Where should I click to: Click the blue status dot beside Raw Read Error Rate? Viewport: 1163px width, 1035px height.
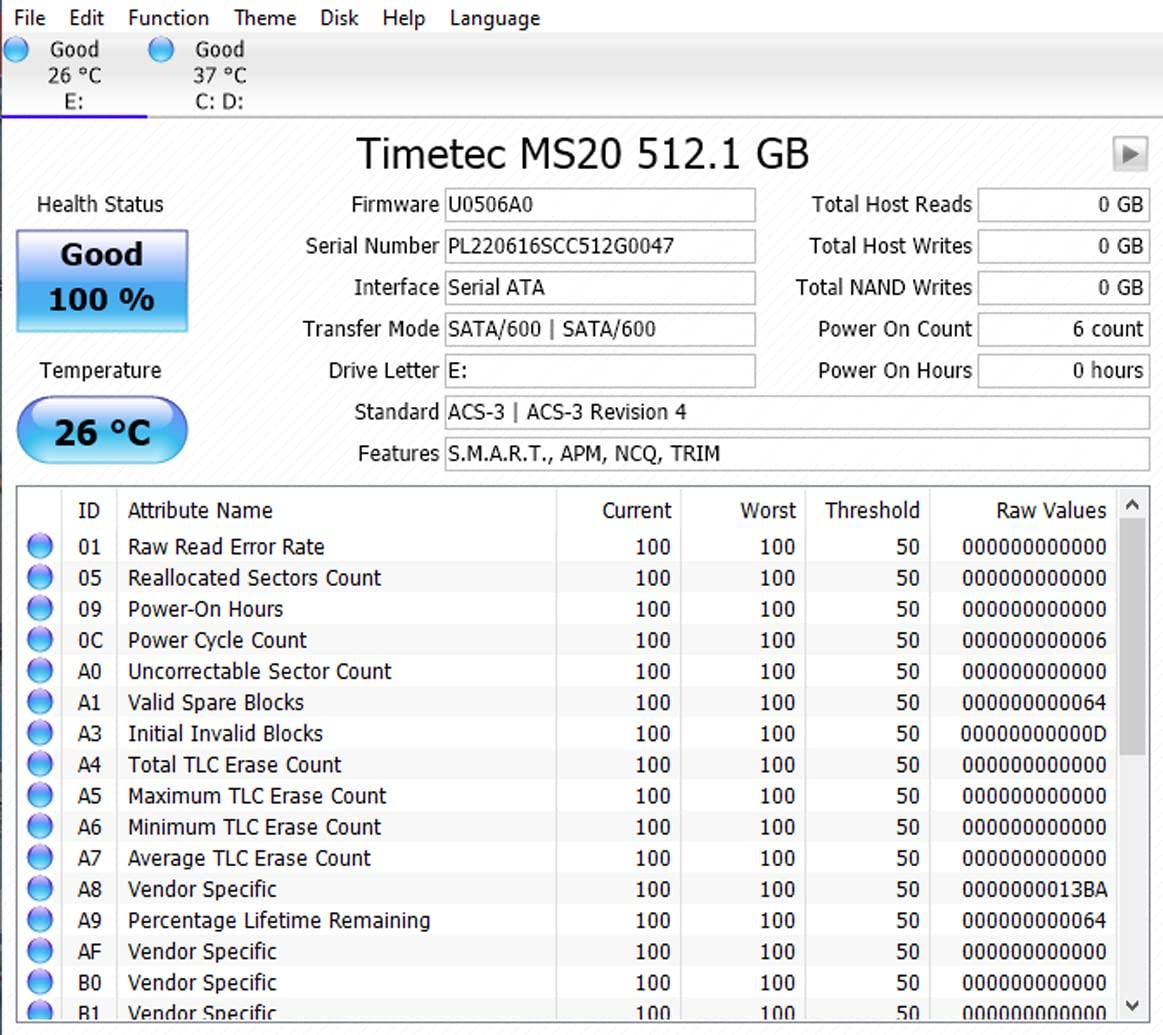pos(40,546)
